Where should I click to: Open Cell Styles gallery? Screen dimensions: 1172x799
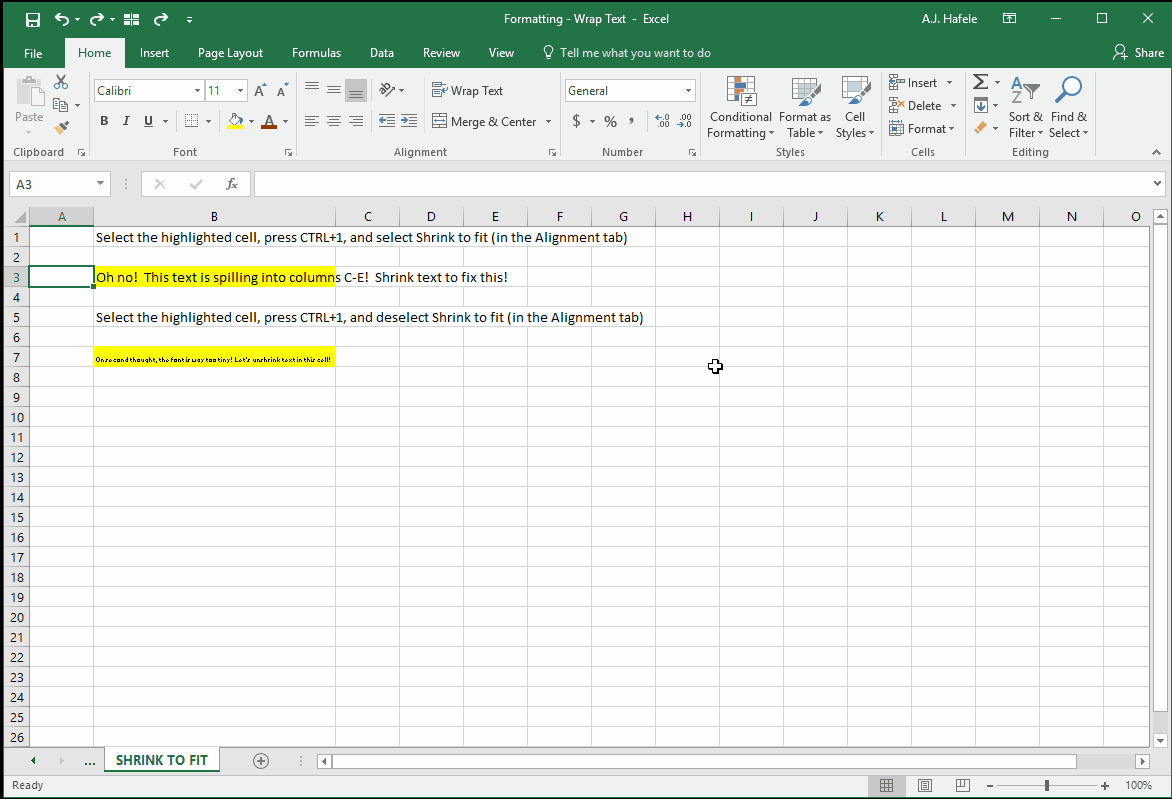pyautogui.click(x=855, y=108)
